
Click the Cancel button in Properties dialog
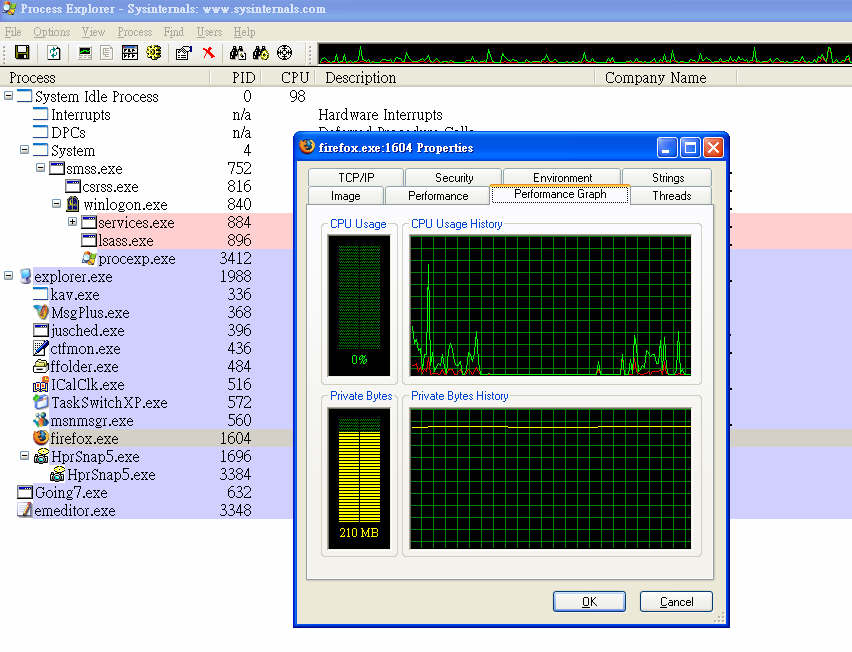click(x=676, y=601)
